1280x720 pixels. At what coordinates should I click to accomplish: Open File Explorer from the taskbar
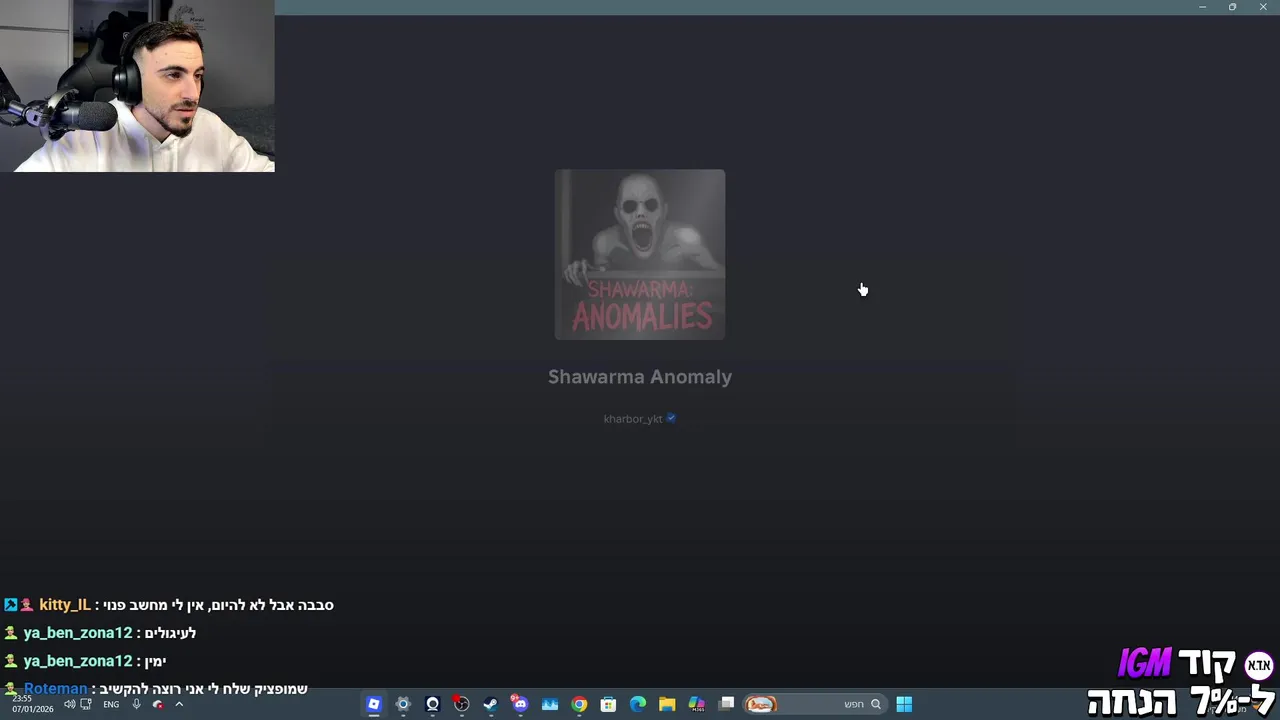(667, 704)
